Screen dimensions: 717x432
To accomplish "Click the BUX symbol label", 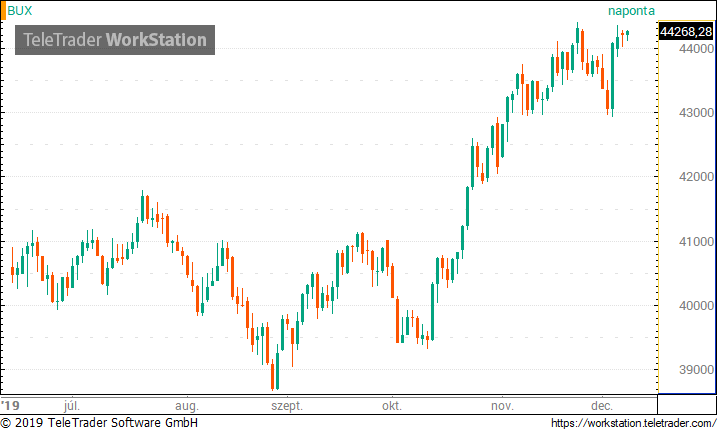I will 20,11.
